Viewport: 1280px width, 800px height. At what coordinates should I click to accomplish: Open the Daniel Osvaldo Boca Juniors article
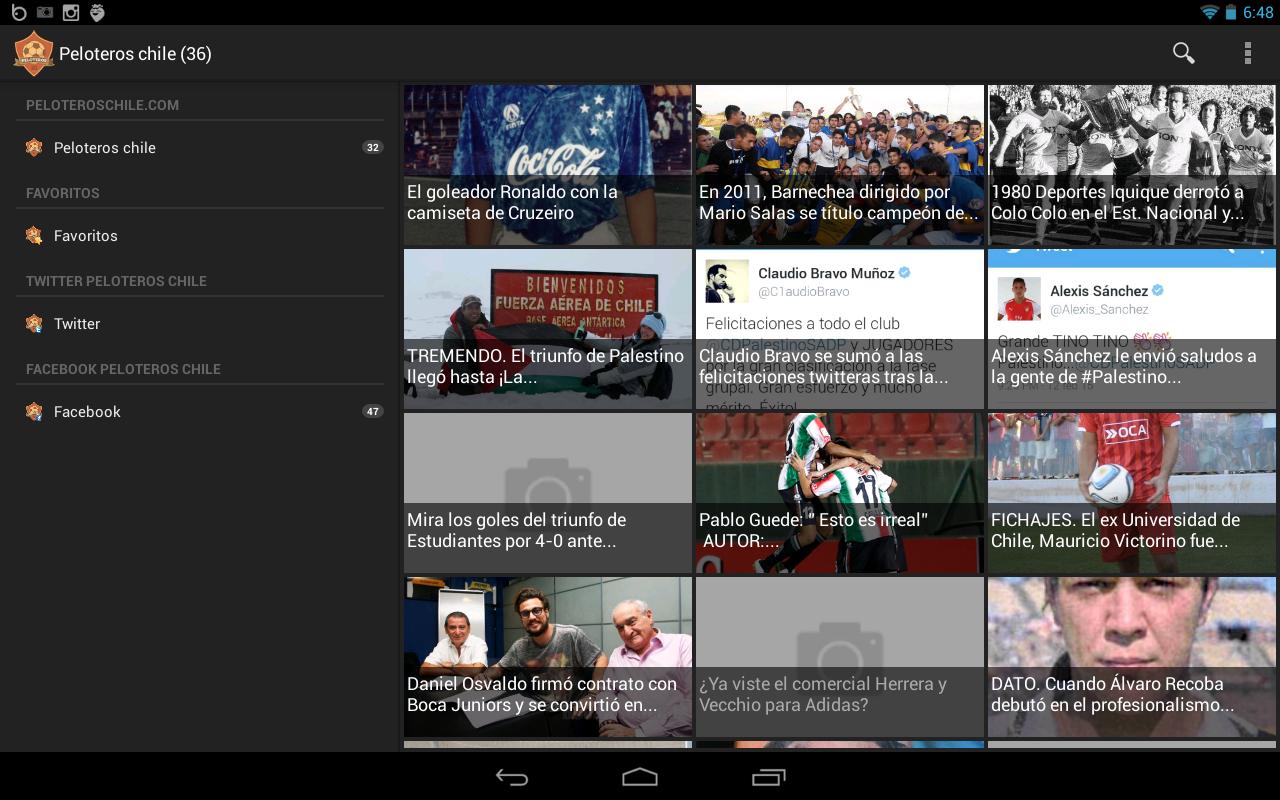pos(547,656)
